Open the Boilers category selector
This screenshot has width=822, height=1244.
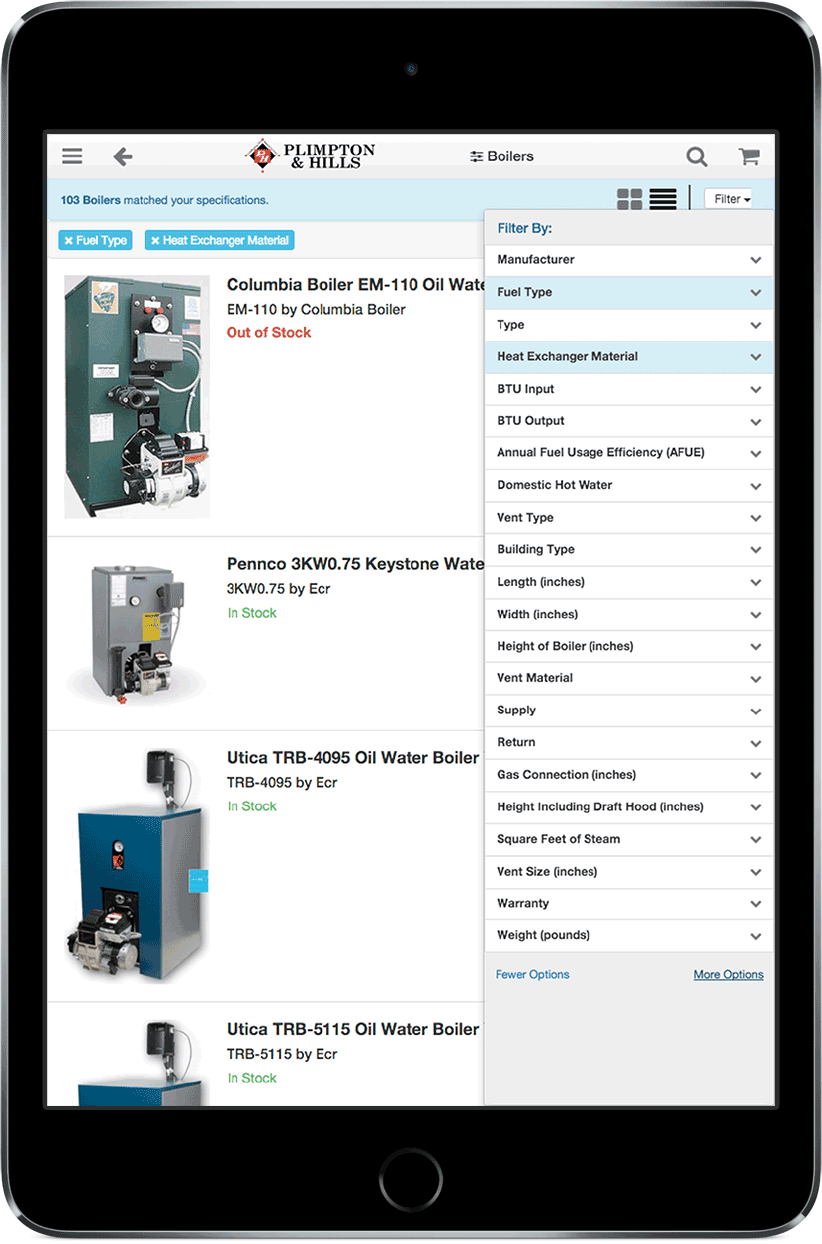(x=502, y=156)
